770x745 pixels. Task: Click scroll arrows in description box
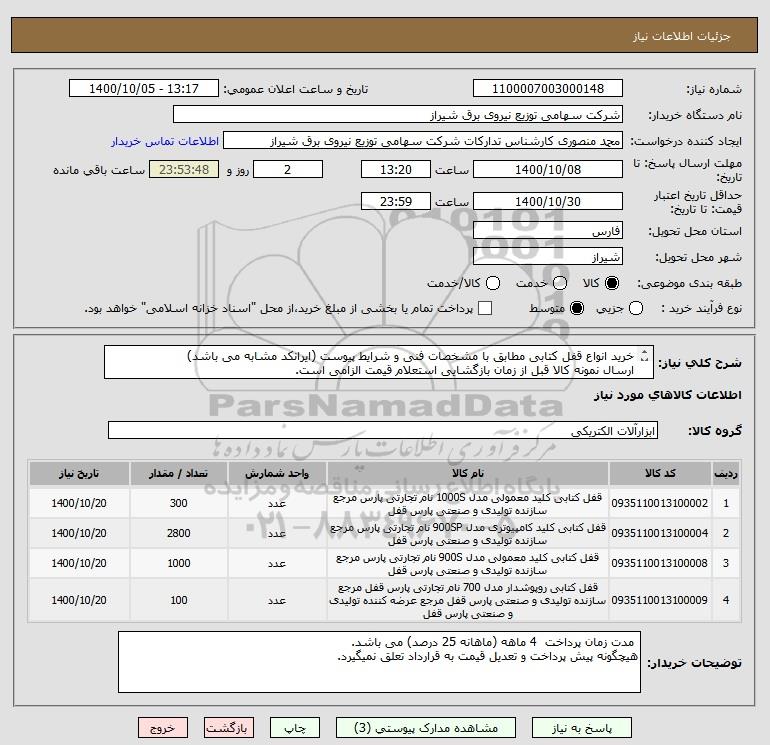(645, 356)
